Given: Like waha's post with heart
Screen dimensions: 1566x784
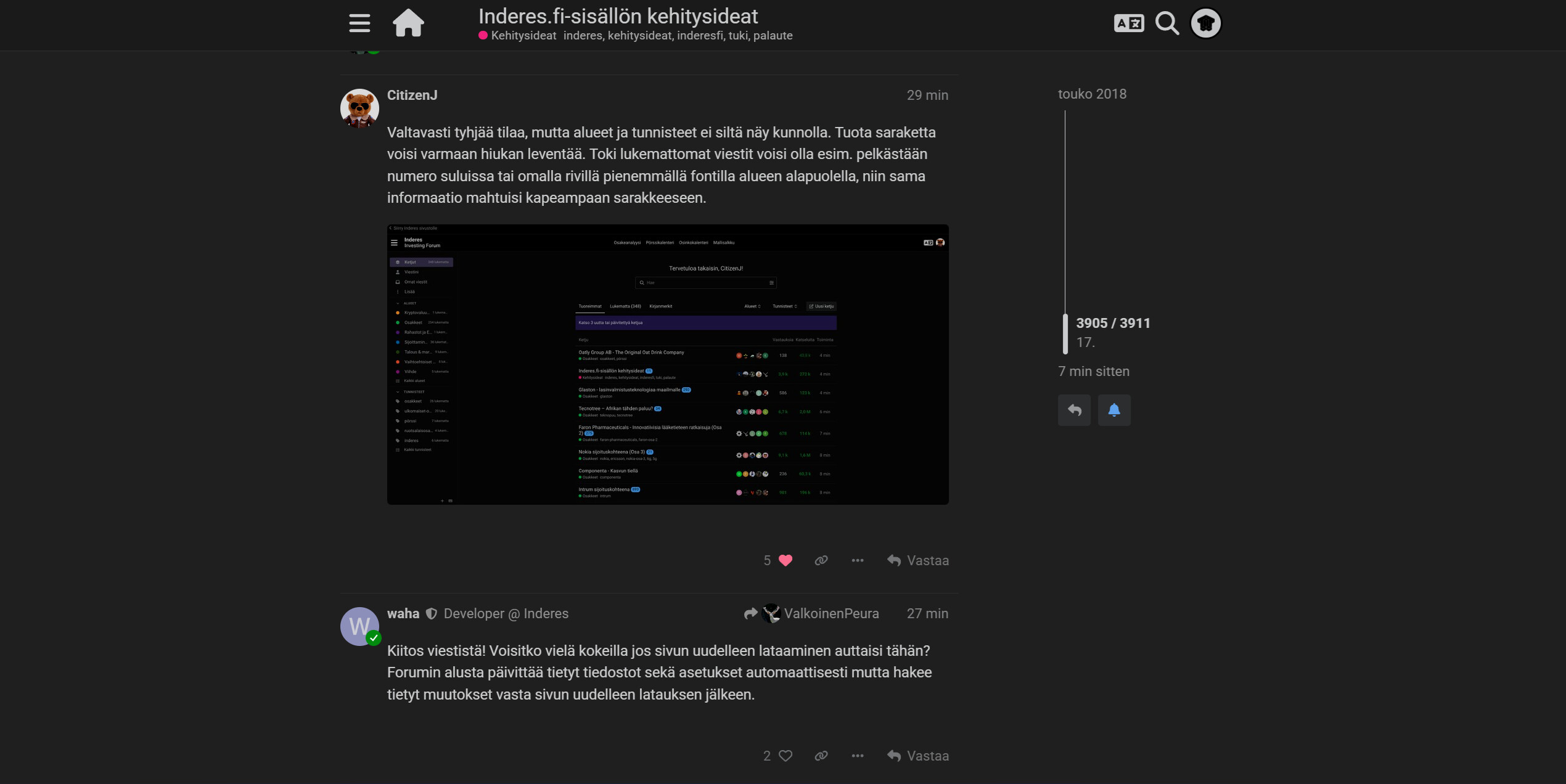Looking at the screenshot, I should point(785,756).
